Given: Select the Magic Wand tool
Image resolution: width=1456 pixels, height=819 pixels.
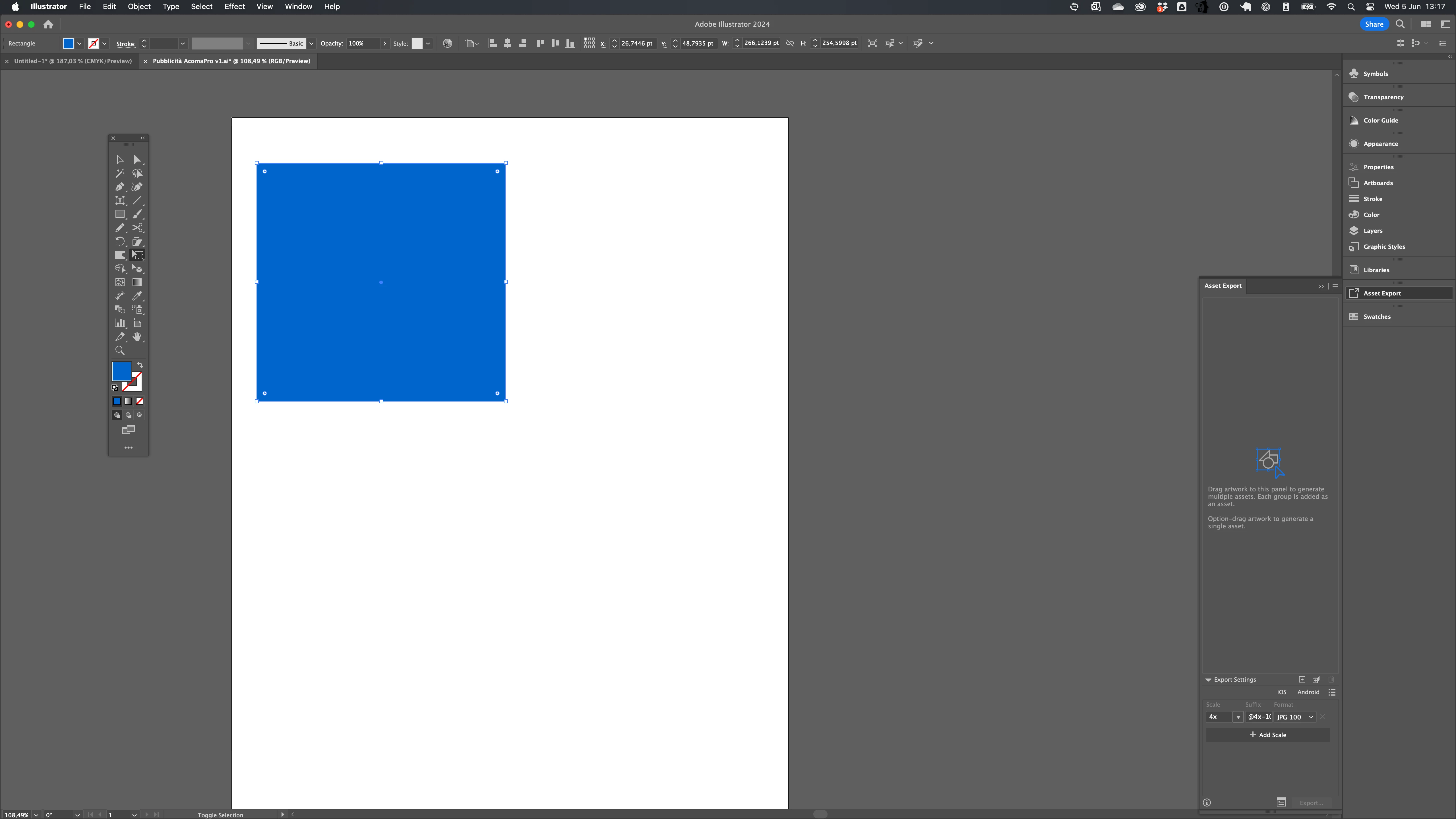Looking at the screenshot, I should [x=120, y=173].
